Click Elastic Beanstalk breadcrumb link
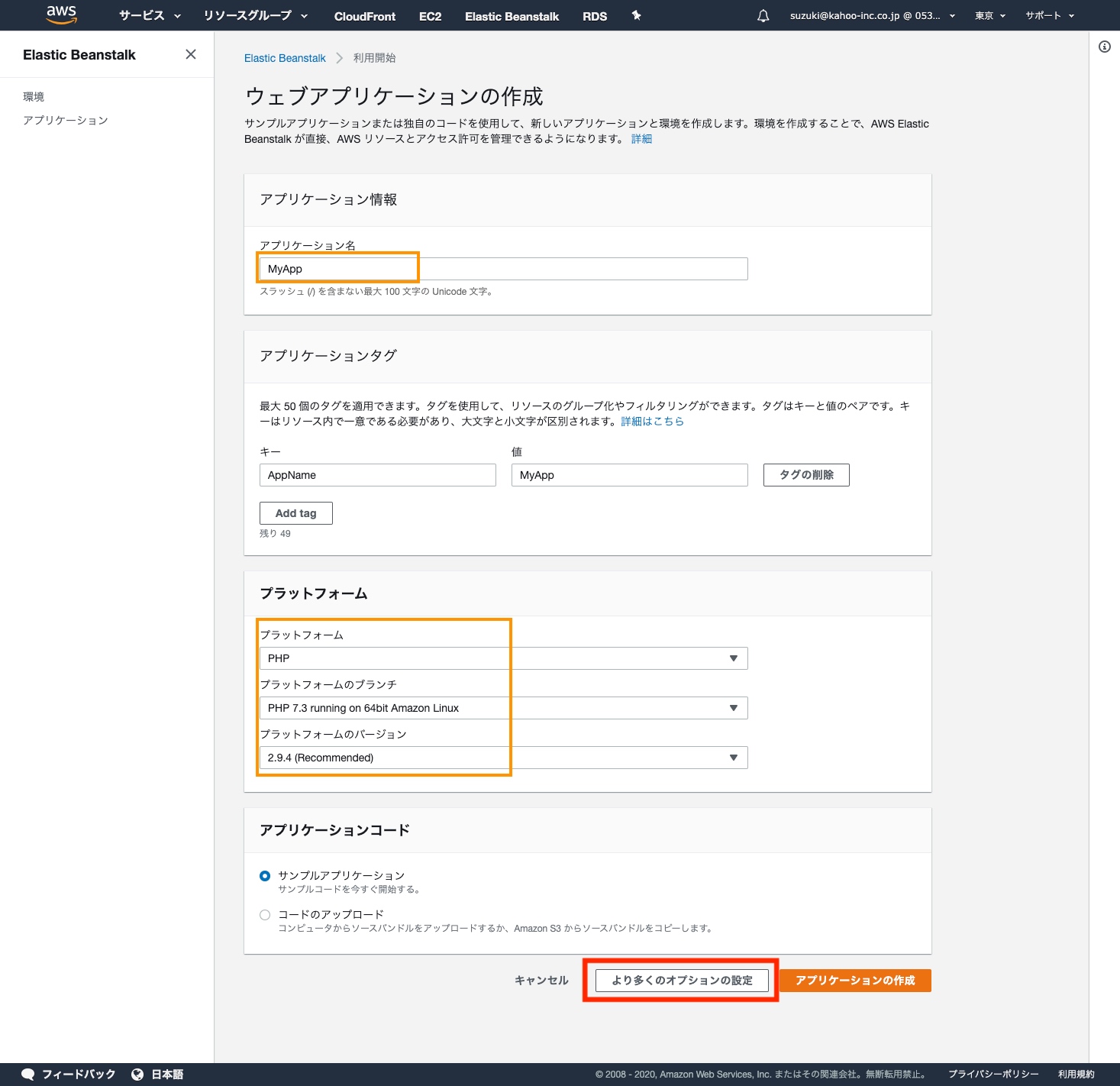The image size is (1120, 1086). click(285, 58)
